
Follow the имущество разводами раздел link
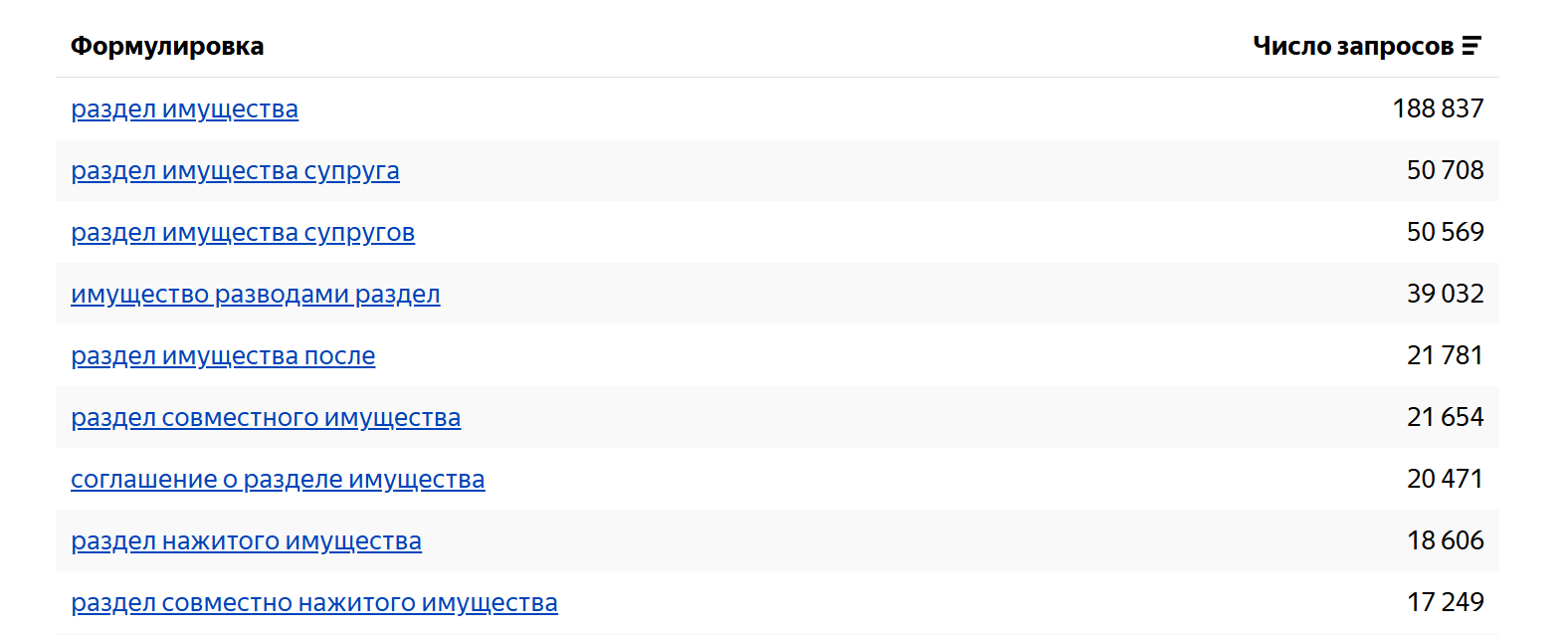(256, 294)
